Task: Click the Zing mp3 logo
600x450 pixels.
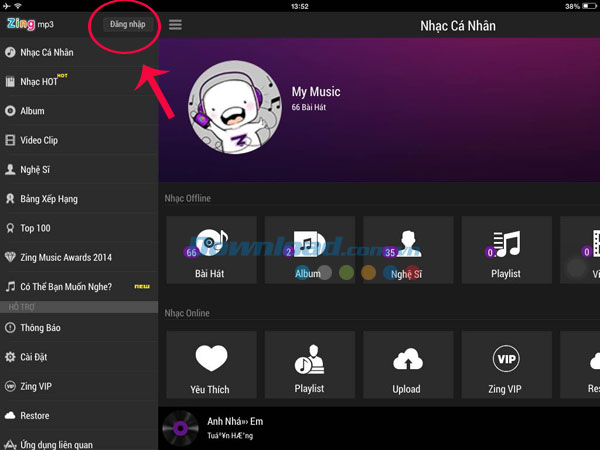Action: pyautogui.click(x=30, y=24)
